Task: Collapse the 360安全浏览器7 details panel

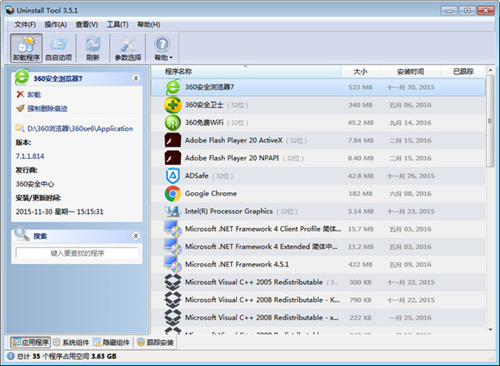Action: click(136, 79)
